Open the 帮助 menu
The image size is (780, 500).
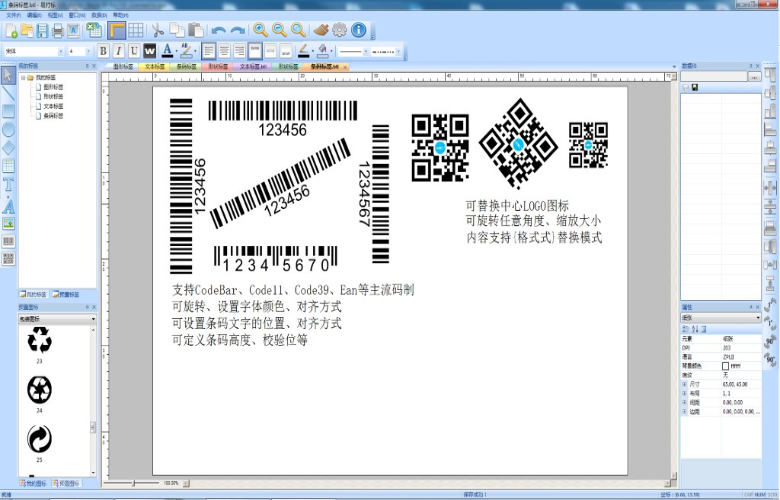click(x=120, y=15)
